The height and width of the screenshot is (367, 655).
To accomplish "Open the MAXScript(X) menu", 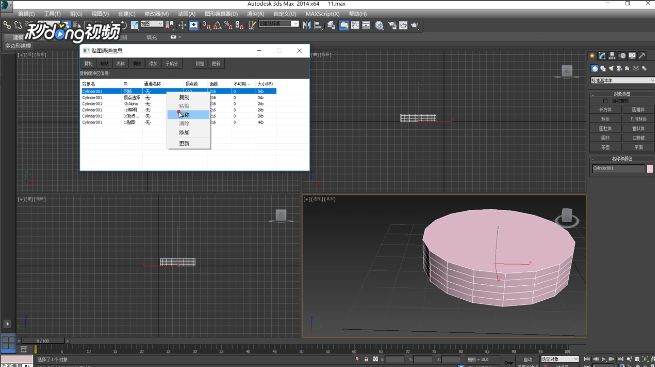I will (322, 14).
